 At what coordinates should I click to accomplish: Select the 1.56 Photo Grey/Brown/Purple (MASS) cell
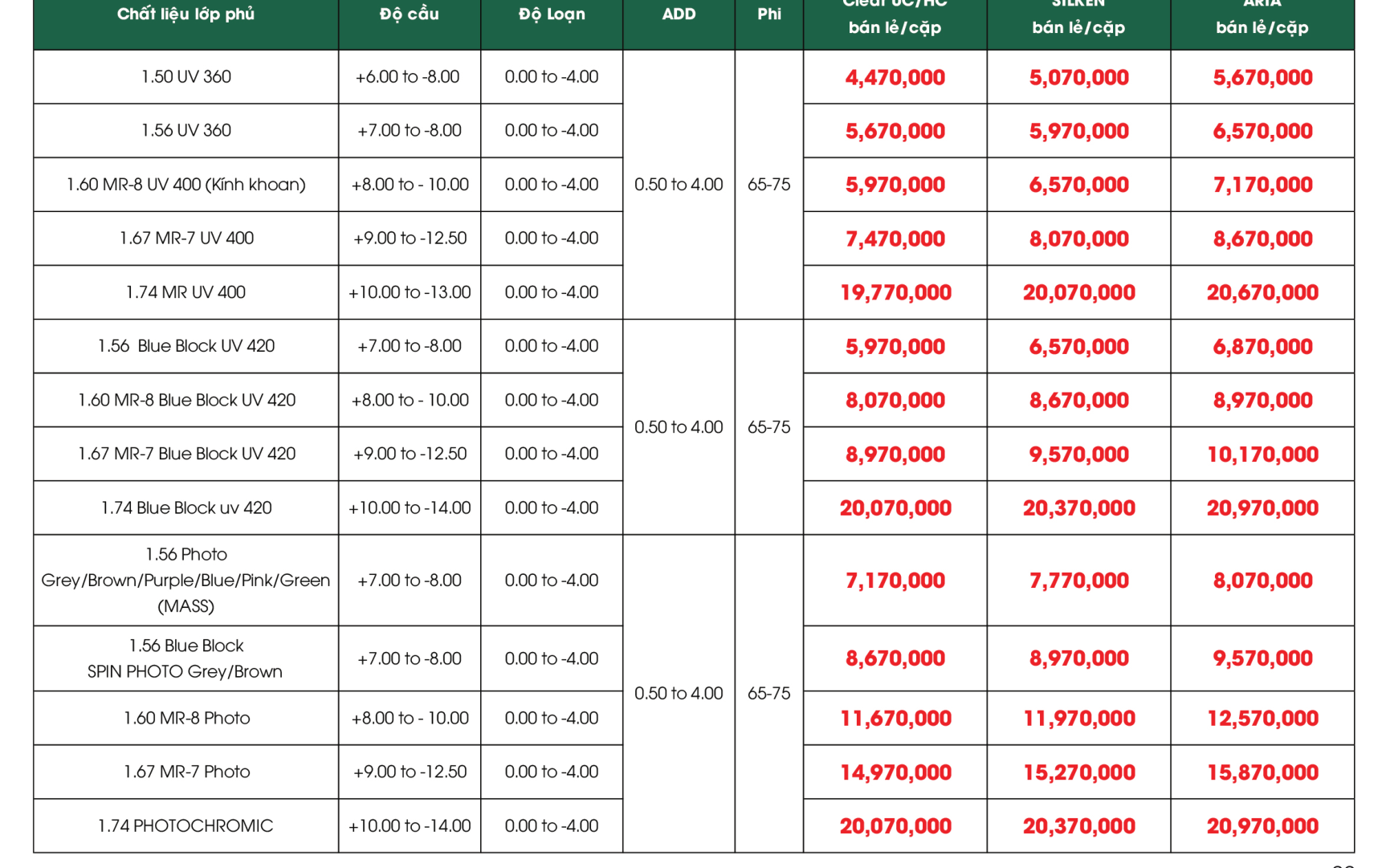click(186, 581)
